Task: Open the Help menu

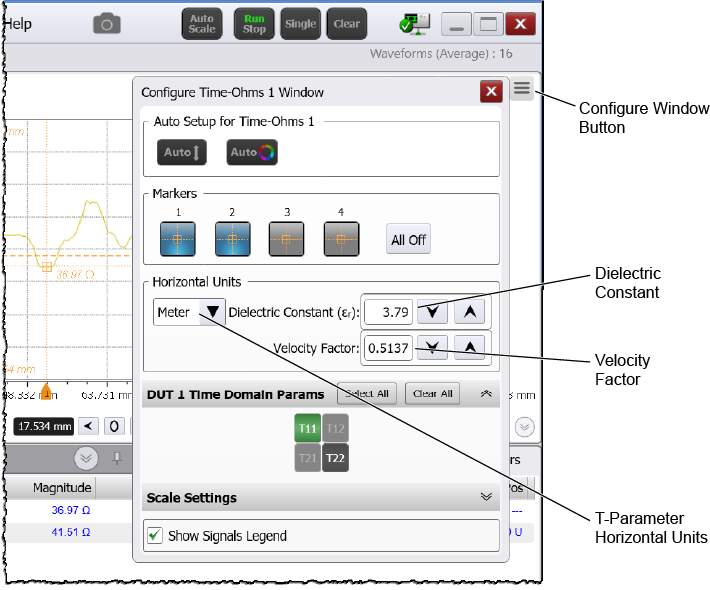Action: 17,24
